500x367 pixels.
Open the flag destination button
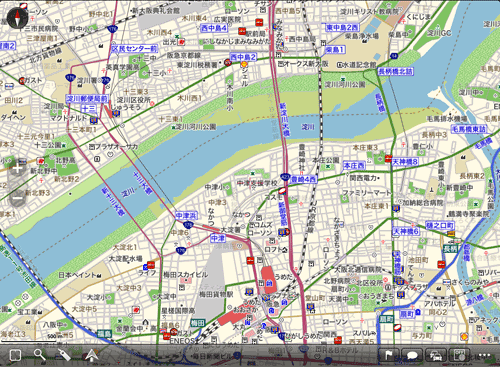389,356
